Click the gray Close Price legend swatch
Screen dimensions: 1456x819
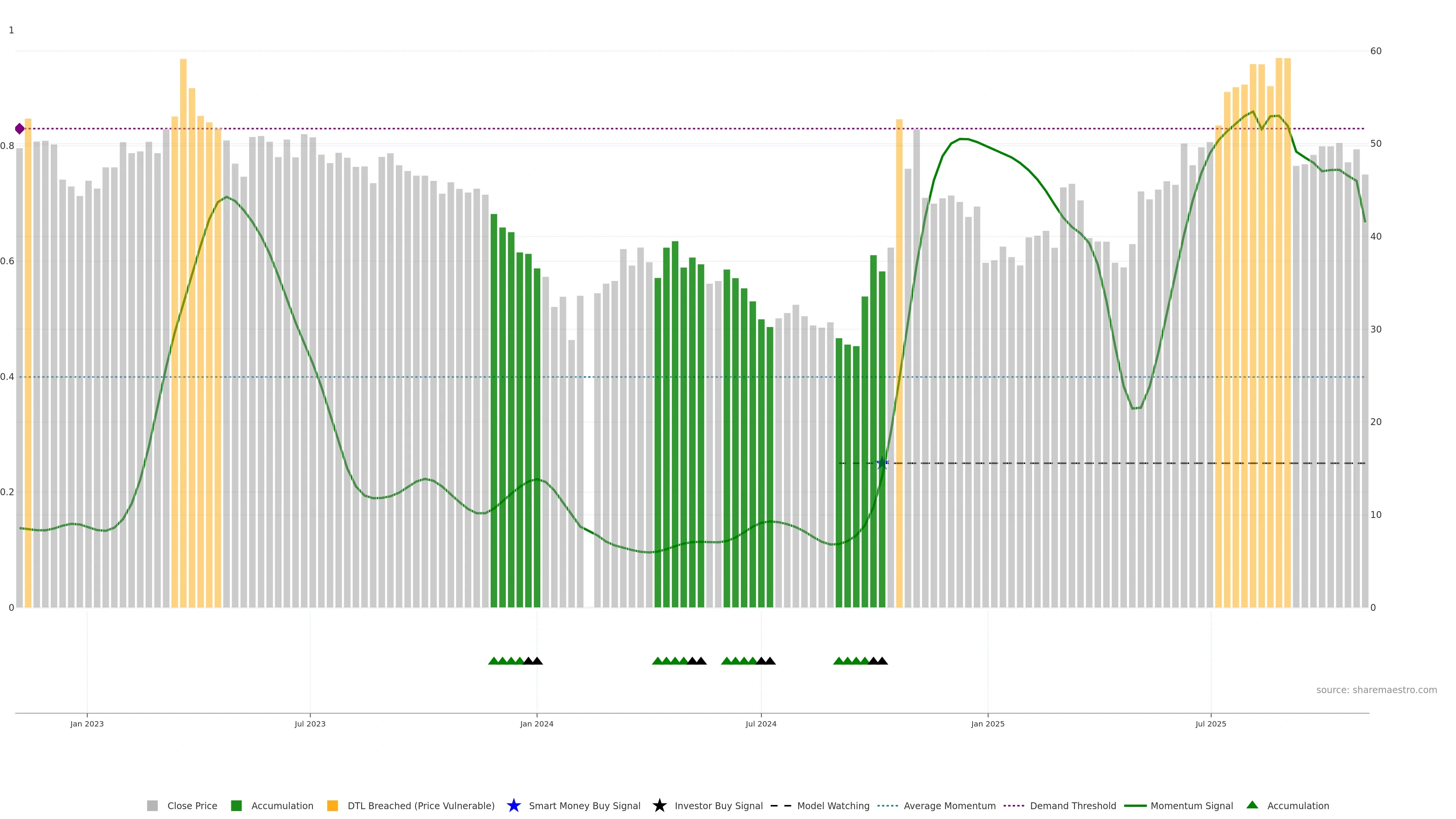(x=152, y=805)
